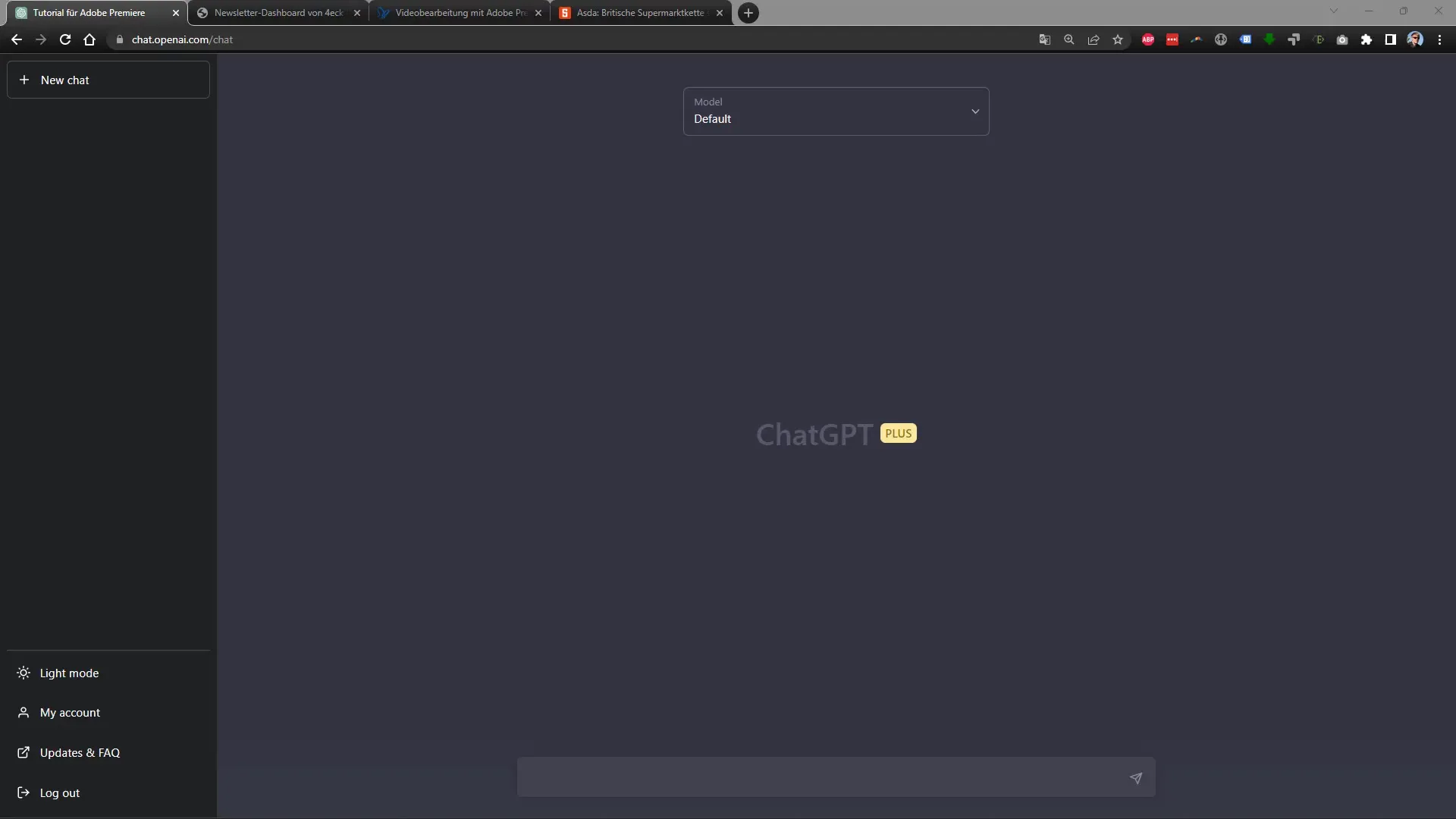Viewport: 1456px width, 819px height.
Task: Click Updates & FAQ link
Action: point(79,752)
